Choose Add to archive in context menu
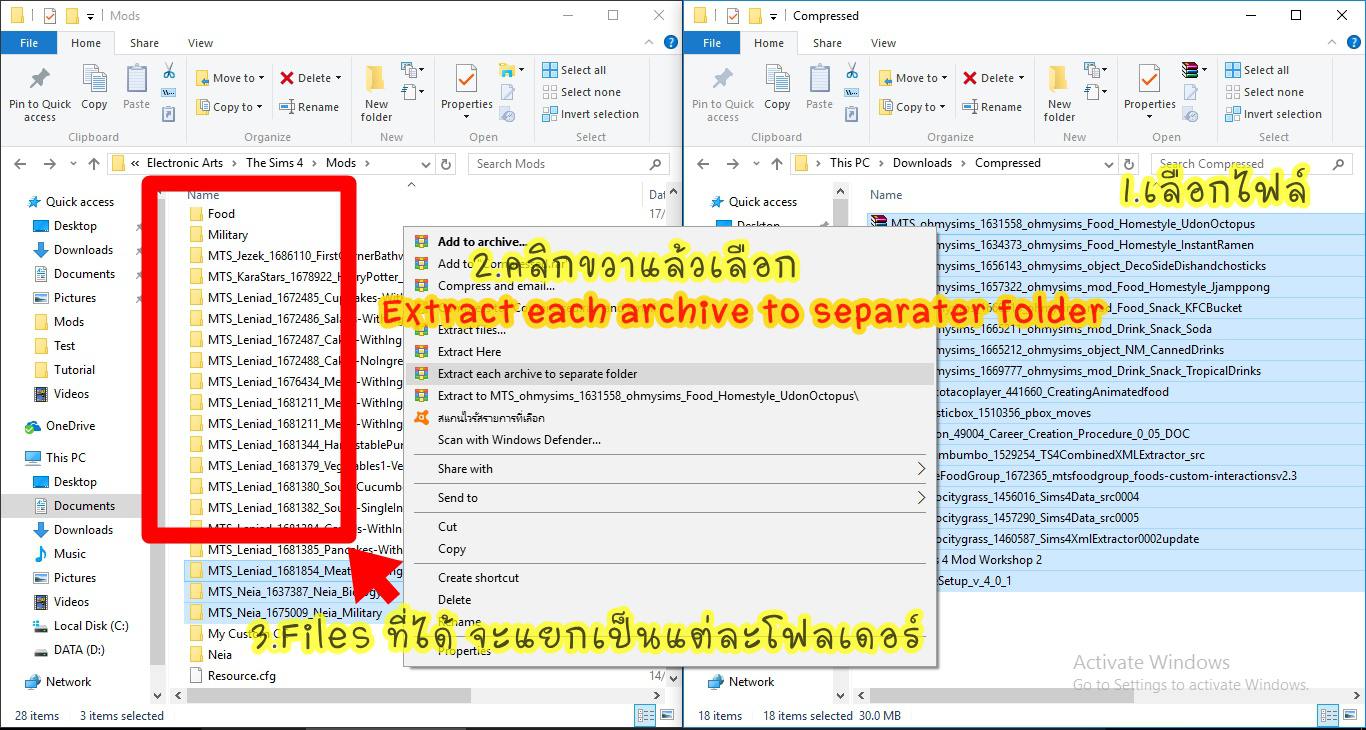 coord(670,242)
